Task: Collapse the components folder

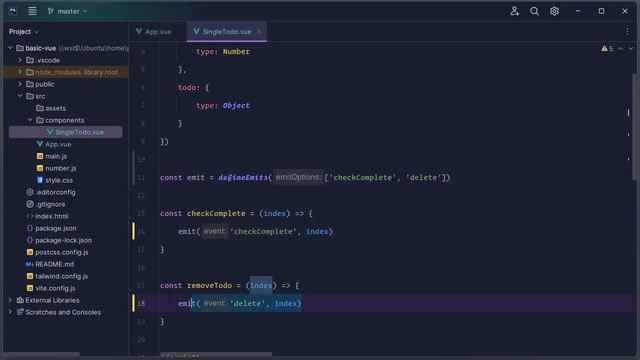Action: point(30,120)
